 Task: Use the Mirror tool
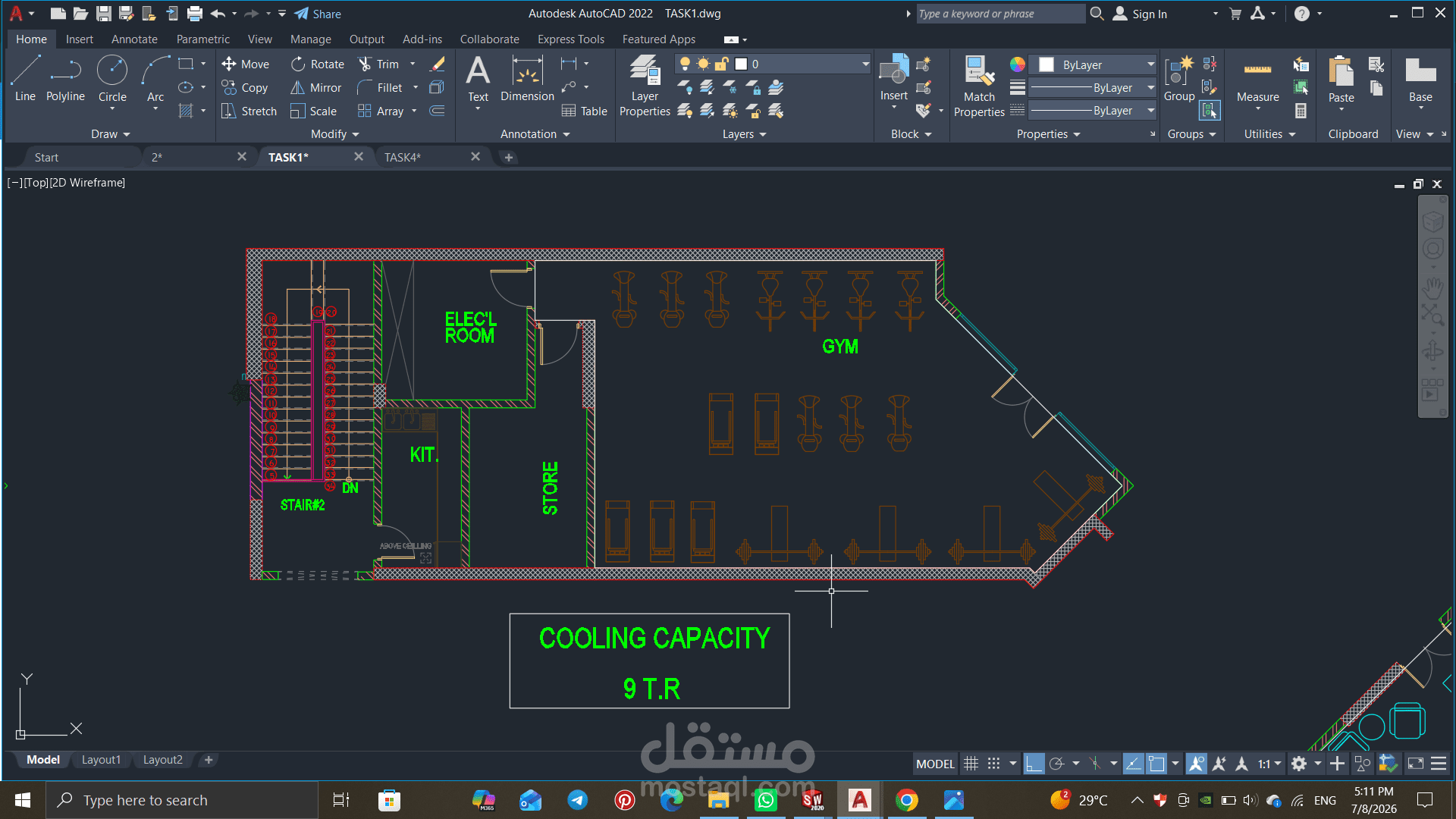[x=316, y=88]
